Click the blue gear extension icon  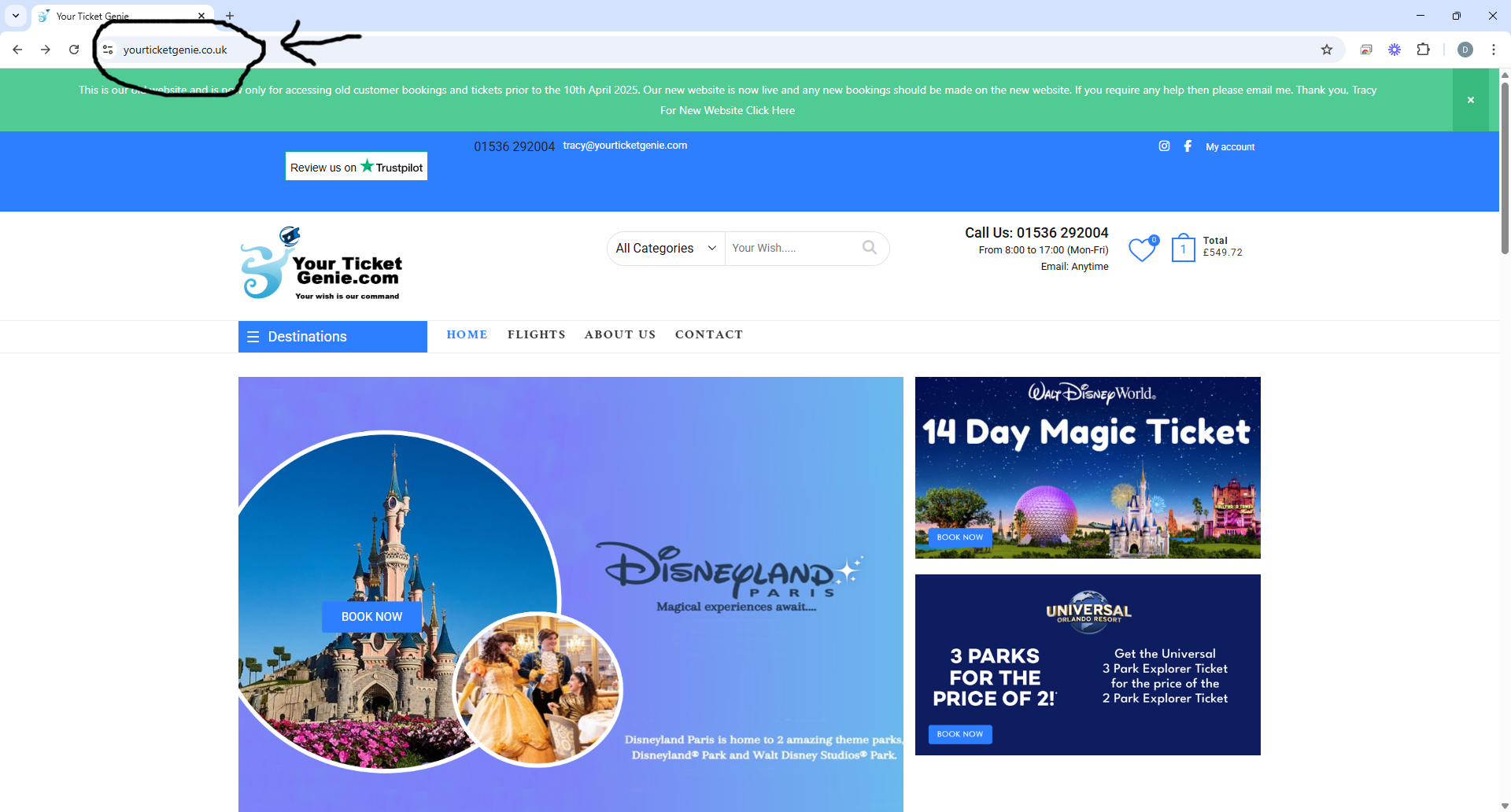(x=1395, y=50)
